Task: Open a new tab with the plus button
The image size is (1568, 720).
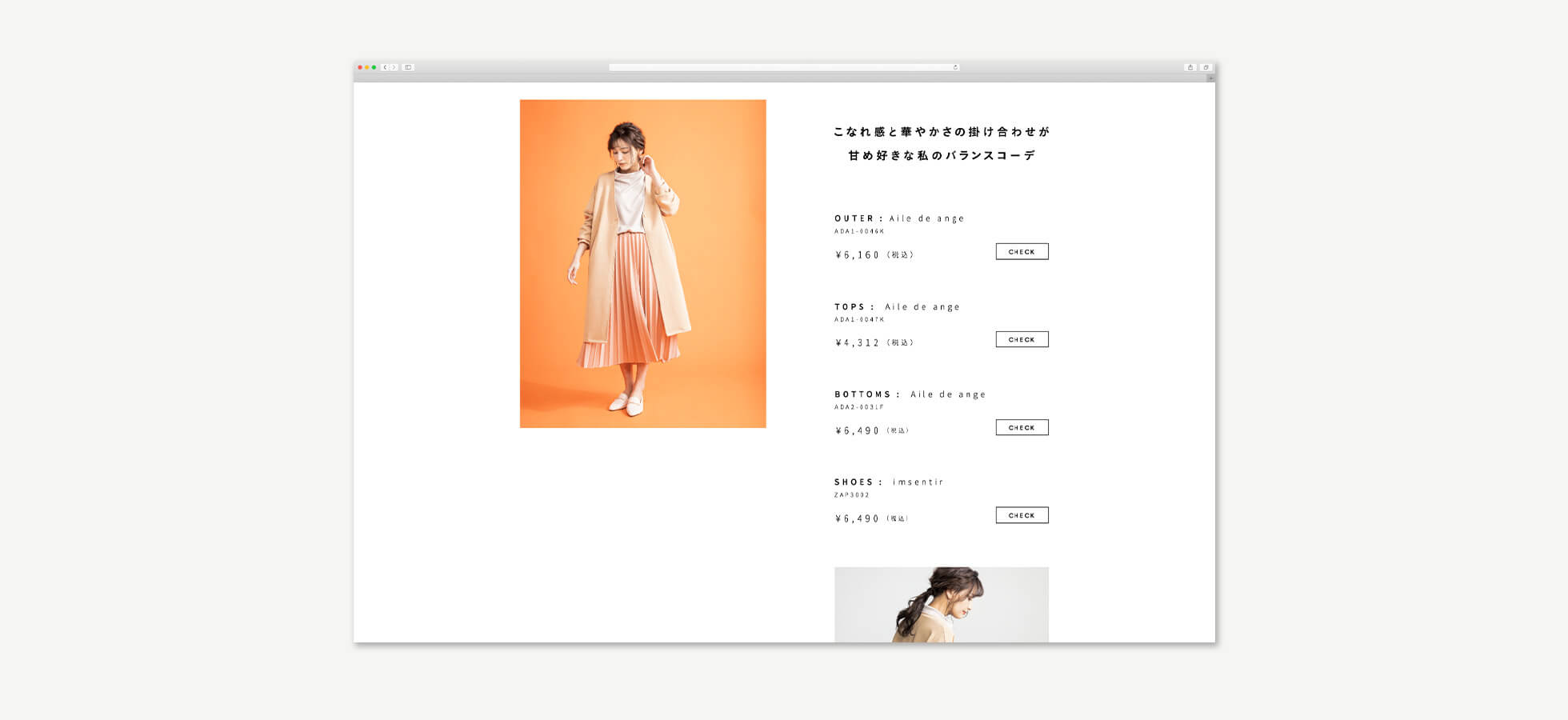Action: [1210, 78]
